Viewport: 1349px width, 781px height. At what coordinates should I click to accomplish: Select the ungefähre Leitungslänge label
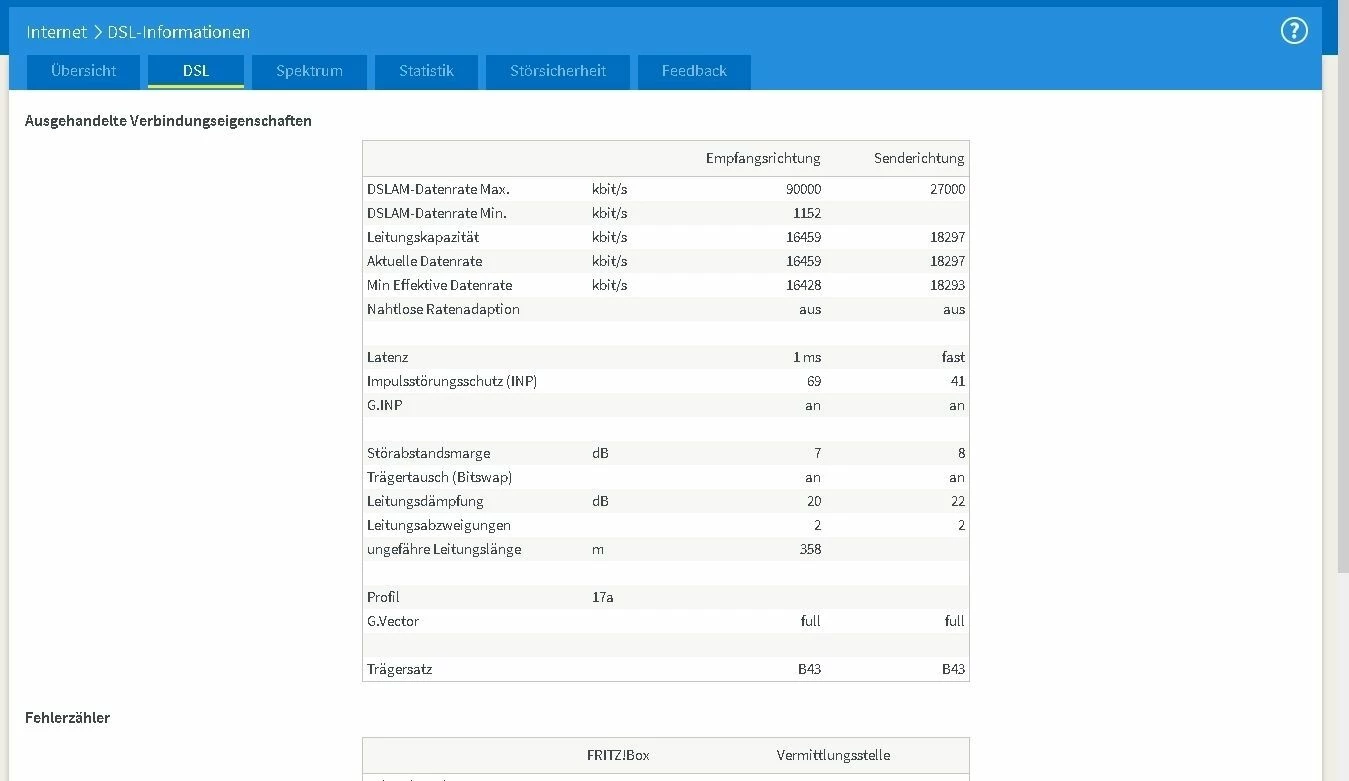[444, 549]
